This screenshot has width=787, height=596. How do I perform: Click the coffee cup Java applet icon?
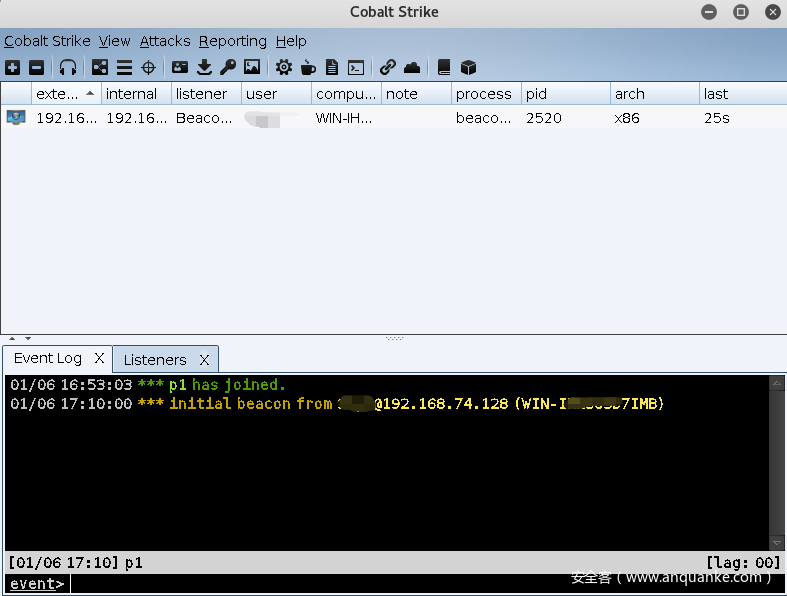coord(308,68)
